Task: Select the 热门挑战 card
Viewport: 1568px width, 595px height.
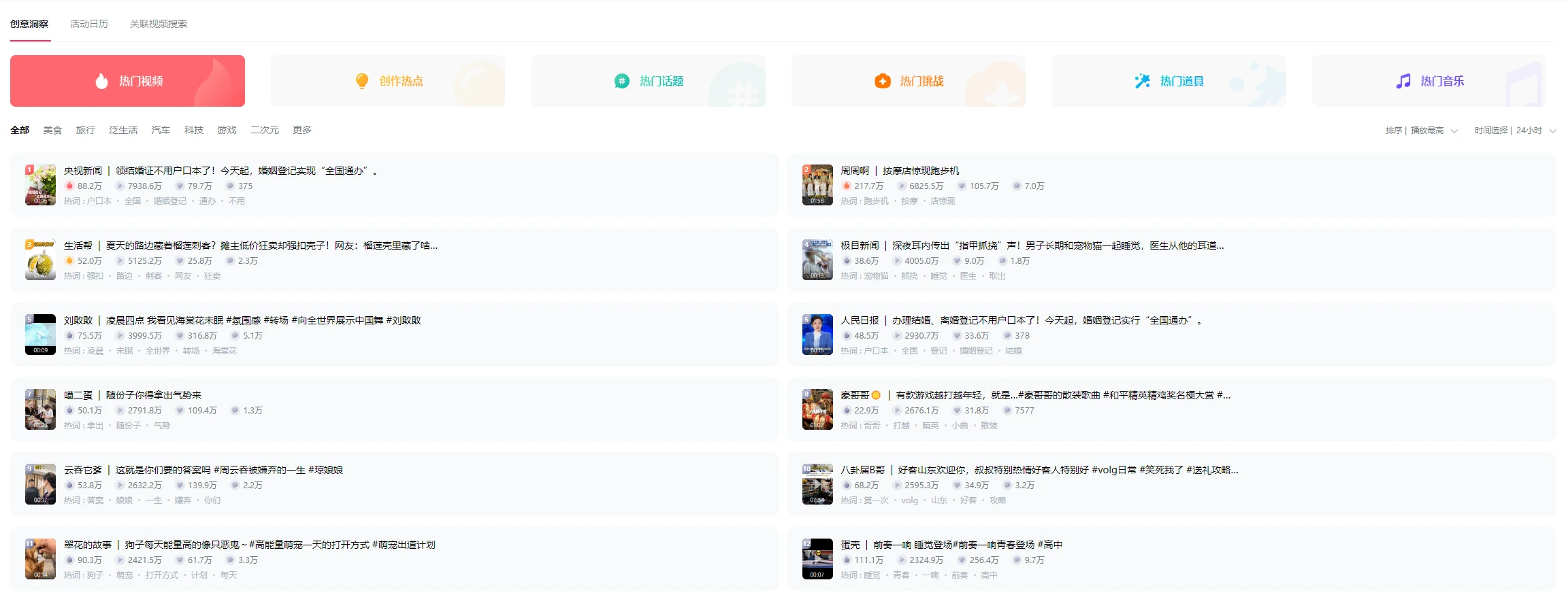Action: (909, 81)
